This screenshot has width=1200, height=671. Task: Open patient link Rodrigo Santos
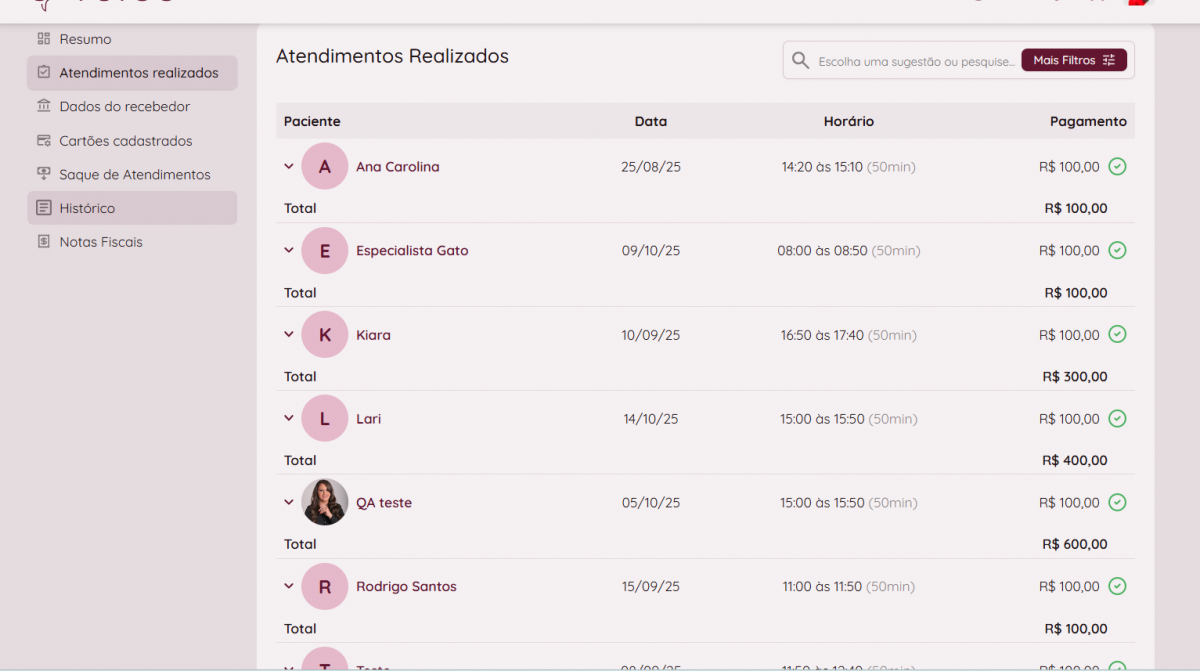406,587
